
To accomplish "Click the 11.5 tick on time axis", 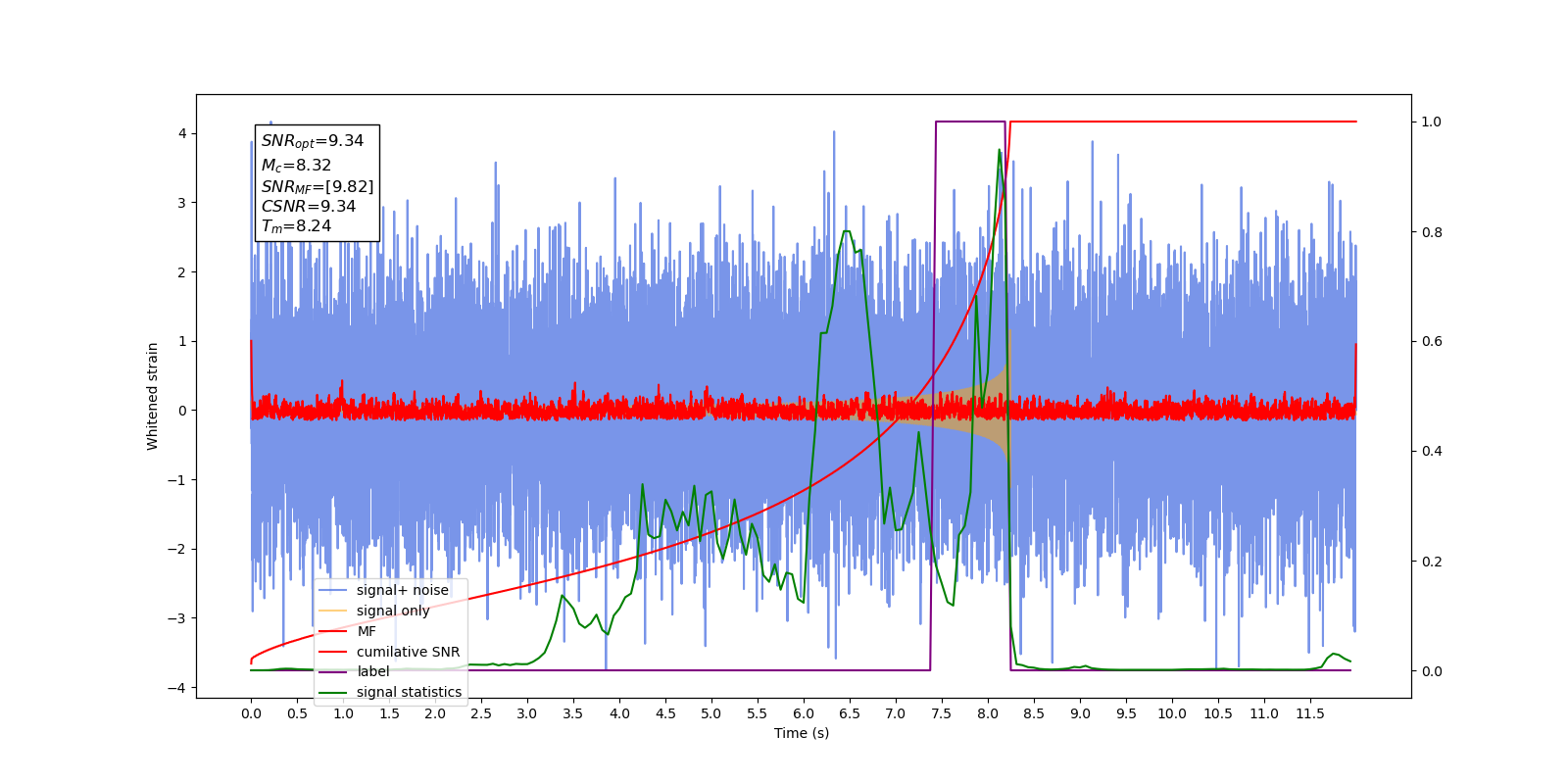I will click(x=1310, y=713).
